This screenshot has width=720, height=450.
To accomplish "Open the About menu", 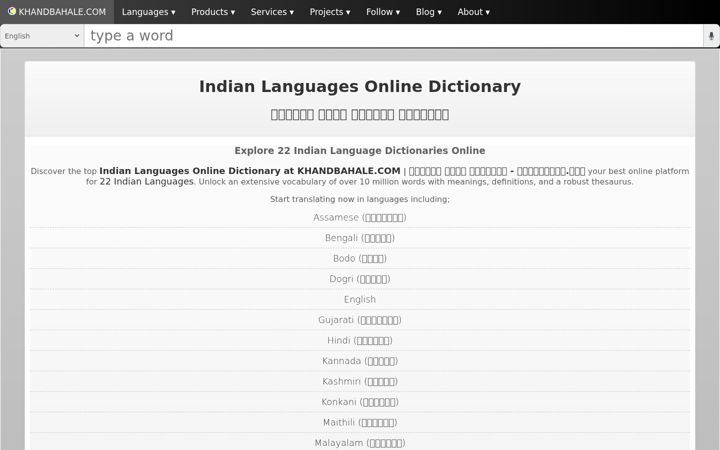I will 473,12.
